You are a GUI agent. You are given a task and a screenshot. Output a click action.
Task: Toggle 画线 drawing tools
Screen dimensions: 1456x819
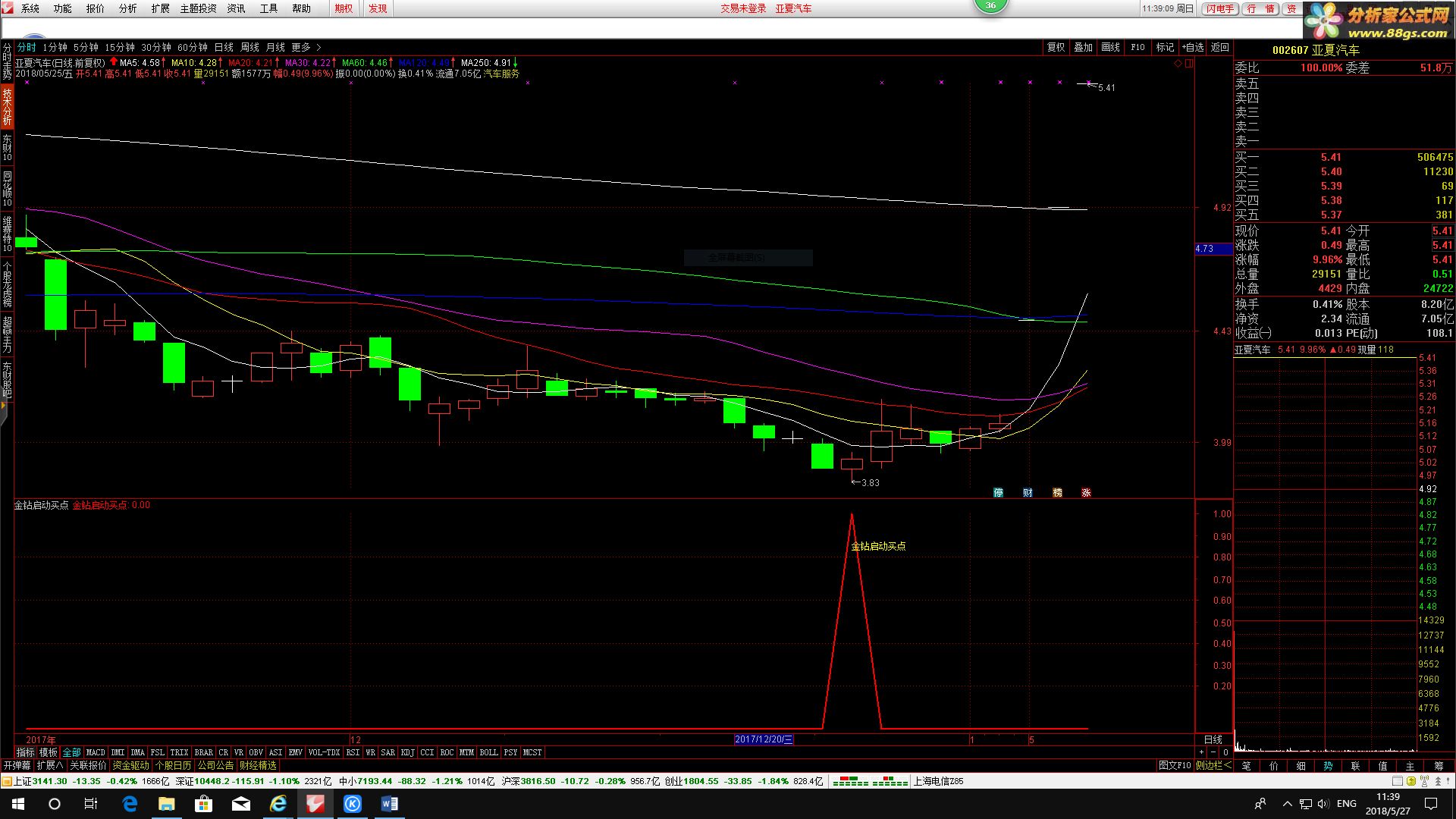1110,47
